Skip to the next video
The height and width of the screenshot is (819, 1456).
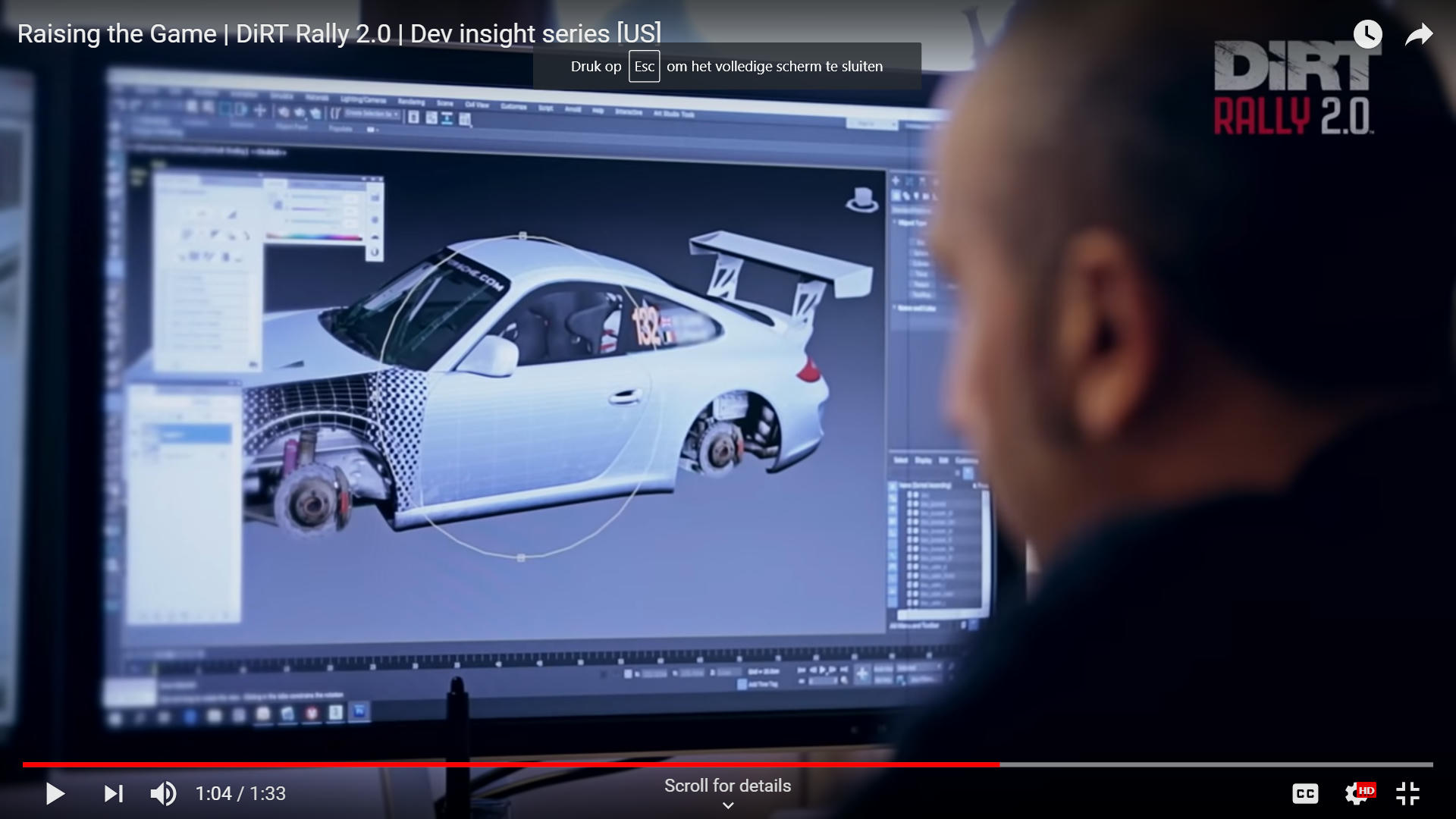pyautogui.click(x=114, y=794)
